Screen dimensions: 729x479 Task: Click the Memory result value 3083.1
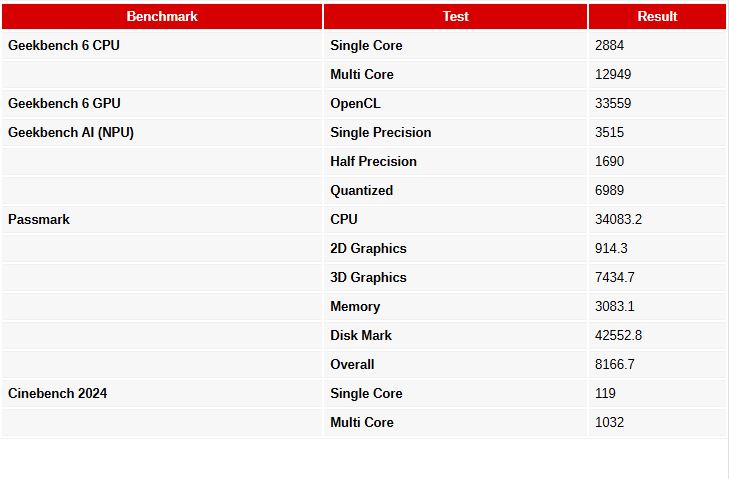coord(614,306)
